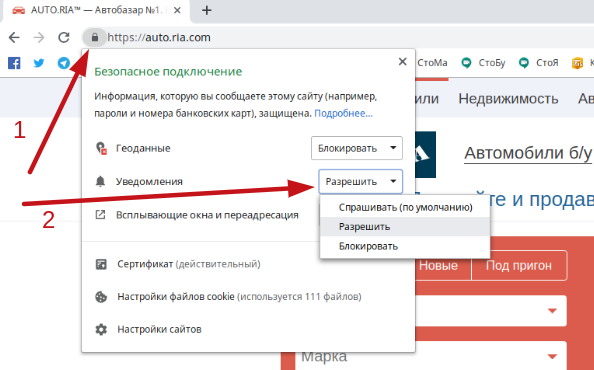594x370 pixels.
Task: Select the AUTO.RIA browser tab
Action: (x=95, y=11)
